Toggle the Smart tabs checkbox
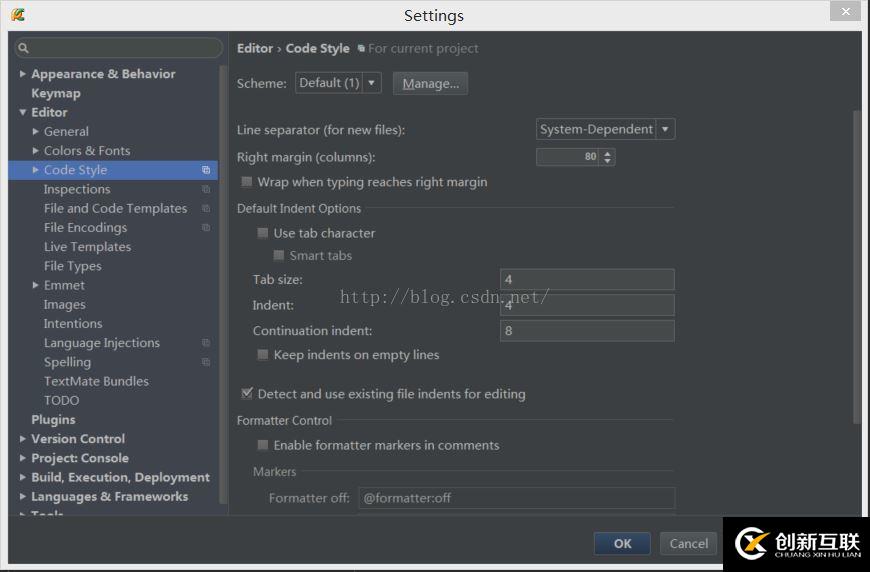This screenshot has height=572, width=870. (279, 255)
